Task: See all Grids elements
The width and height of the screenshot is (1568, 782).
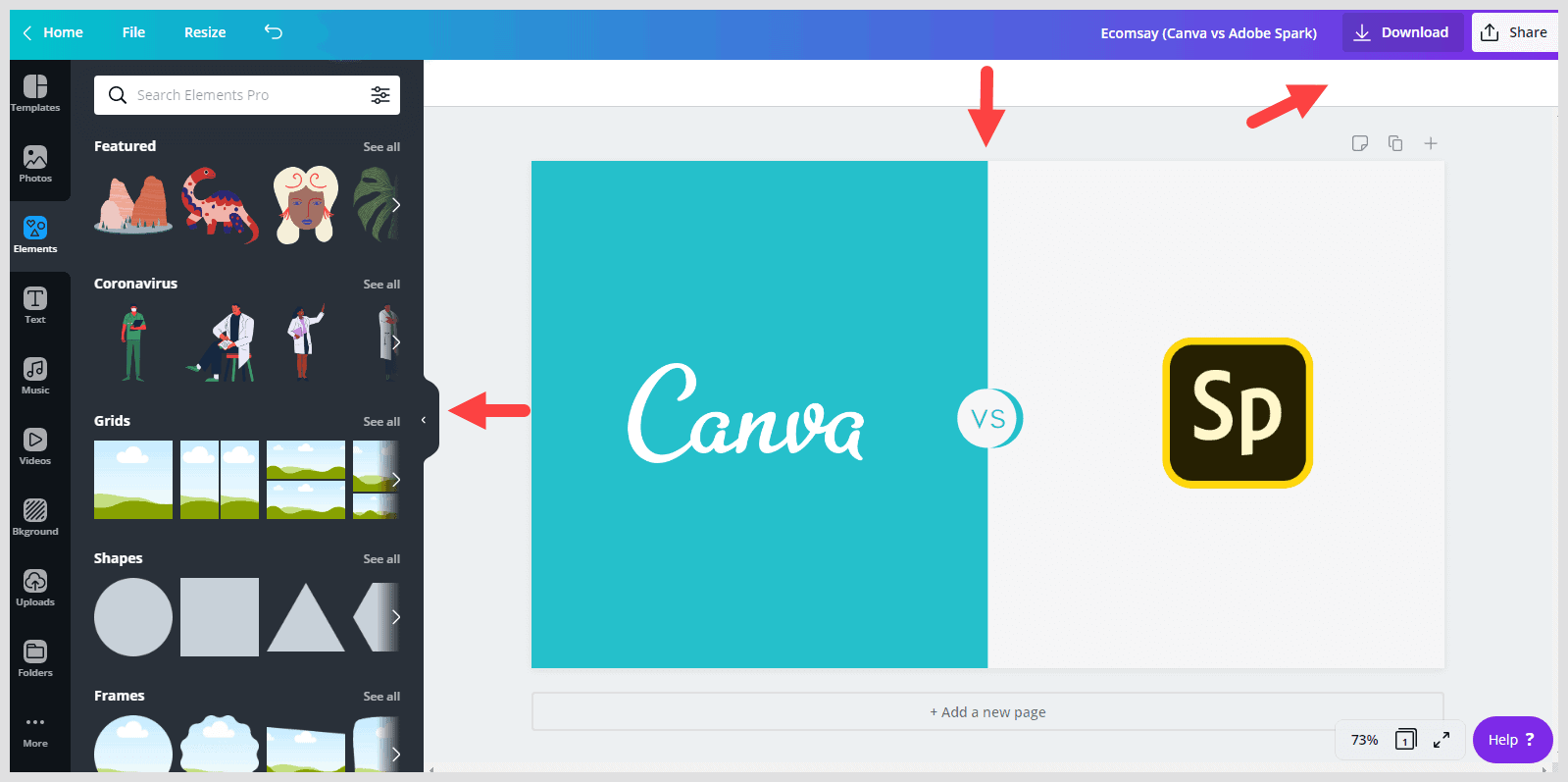Action: pyautogui.click(x=381, y=422)
